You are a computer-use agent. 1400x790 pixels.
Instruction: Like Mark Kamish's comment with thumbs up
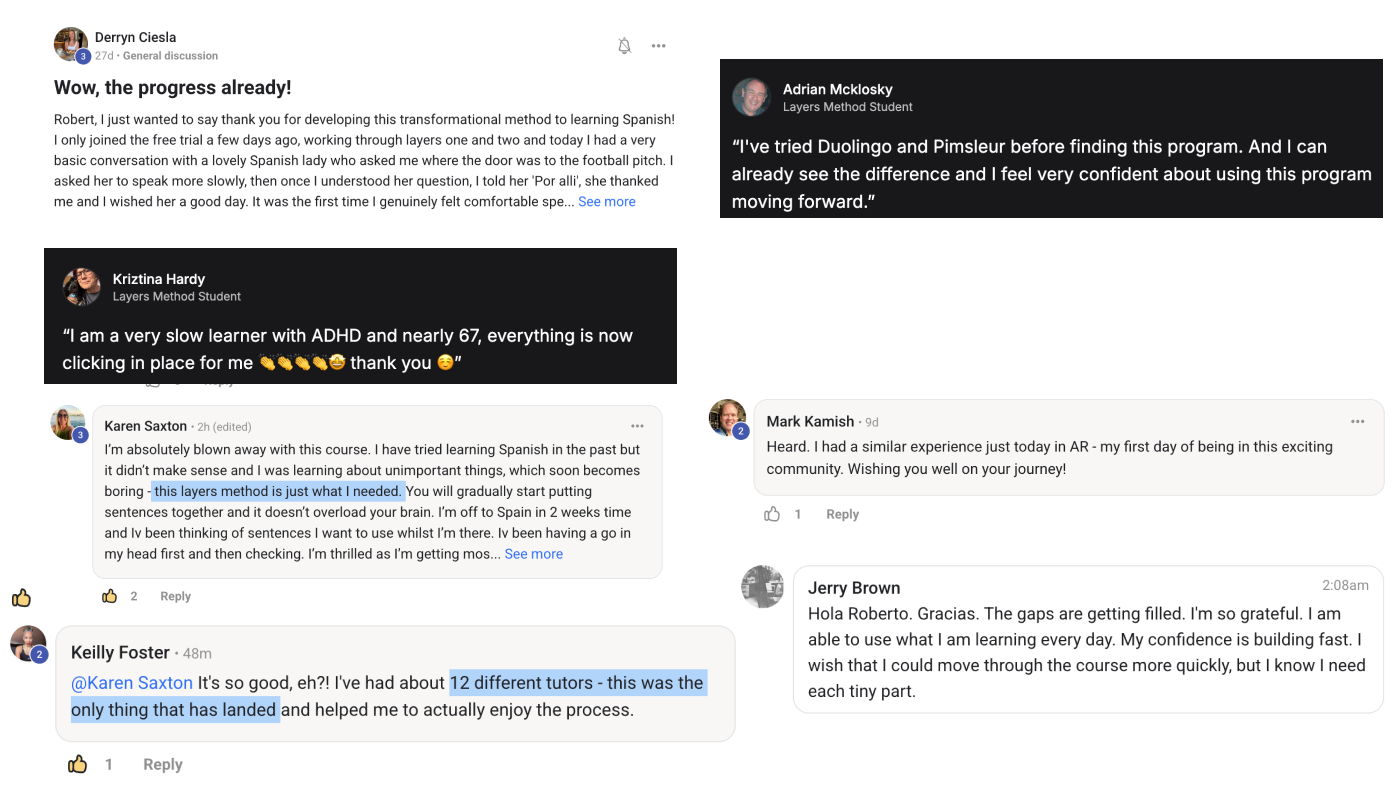coord(772,514)
